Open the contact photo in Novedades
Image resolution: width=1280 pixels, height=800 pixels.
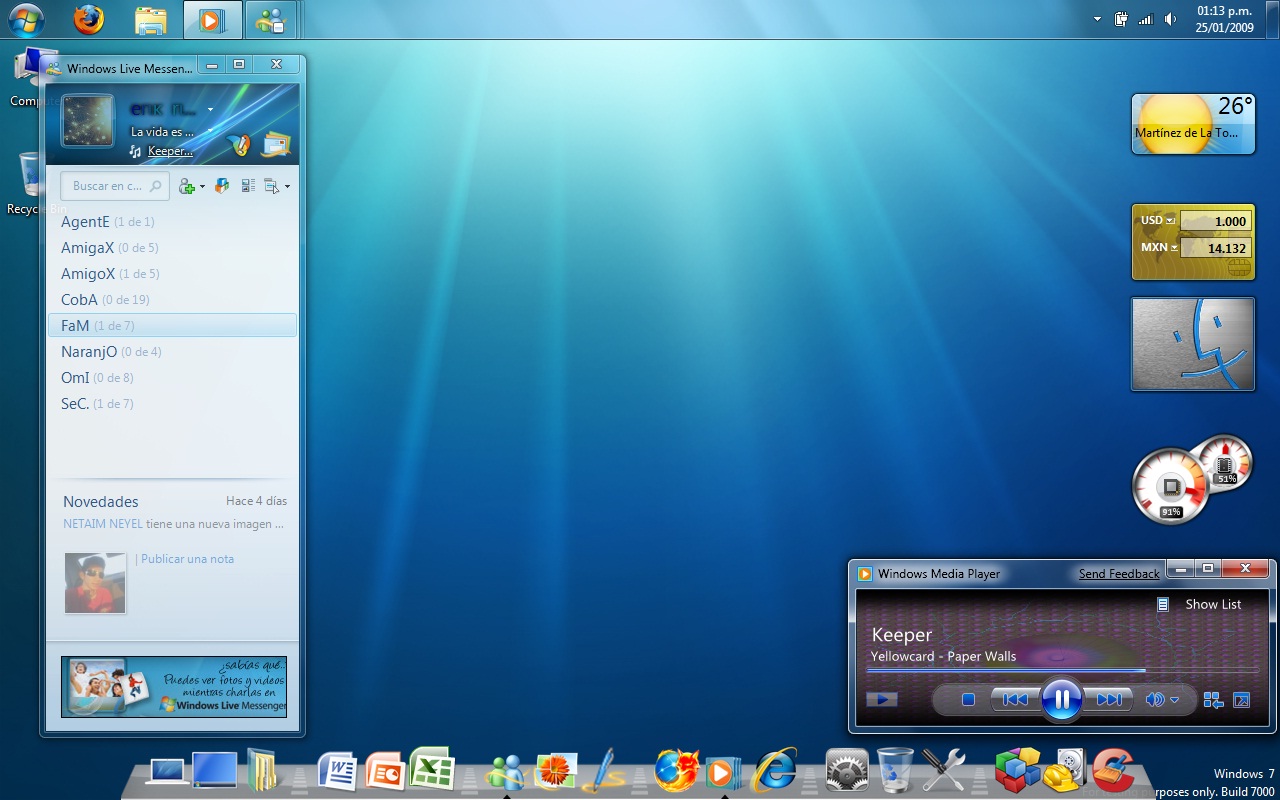click(x=95, y=583)
